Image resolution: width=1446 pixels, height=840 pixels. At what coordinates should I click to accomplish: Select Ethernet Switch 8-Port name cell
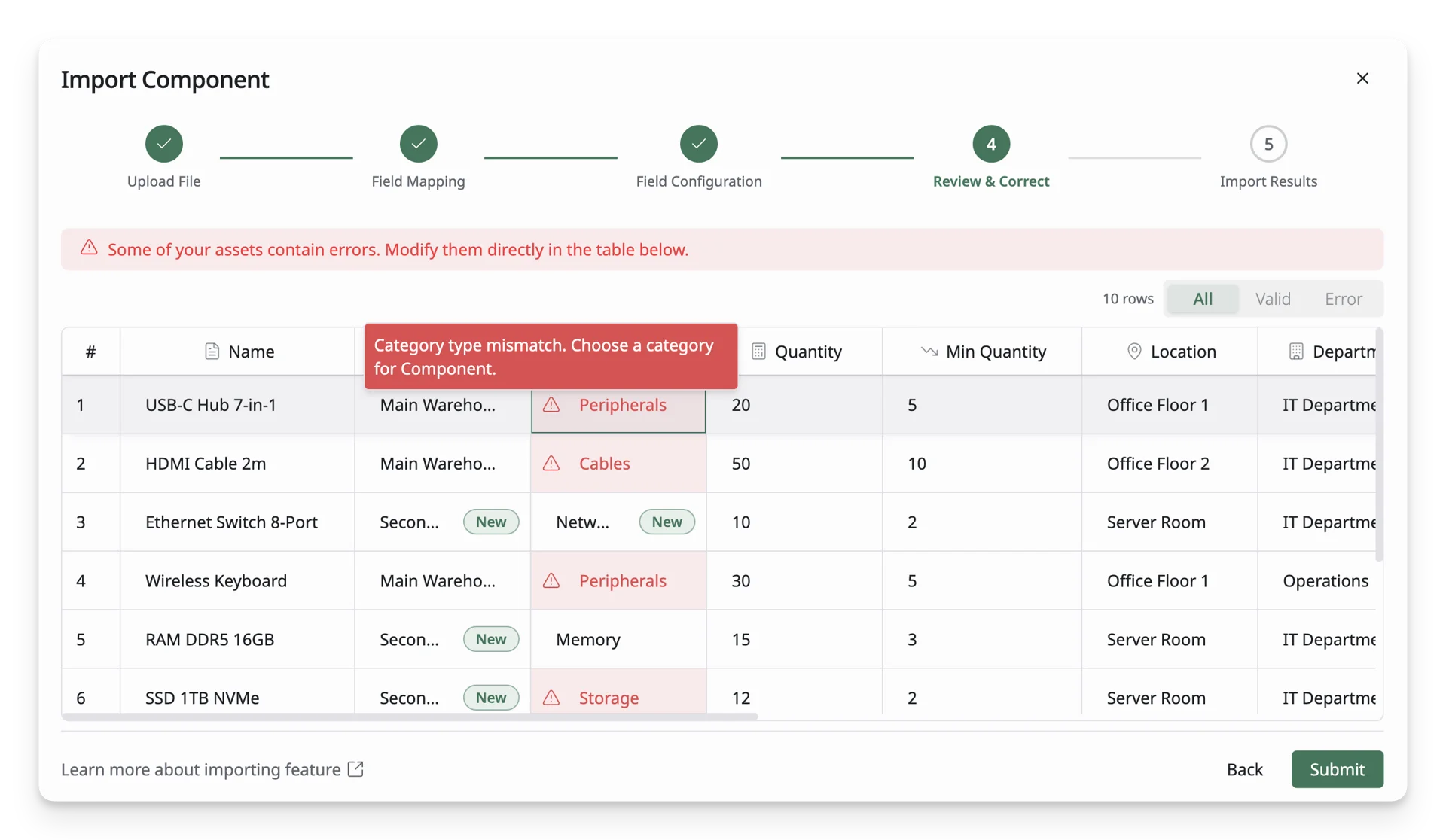(237, 522)
